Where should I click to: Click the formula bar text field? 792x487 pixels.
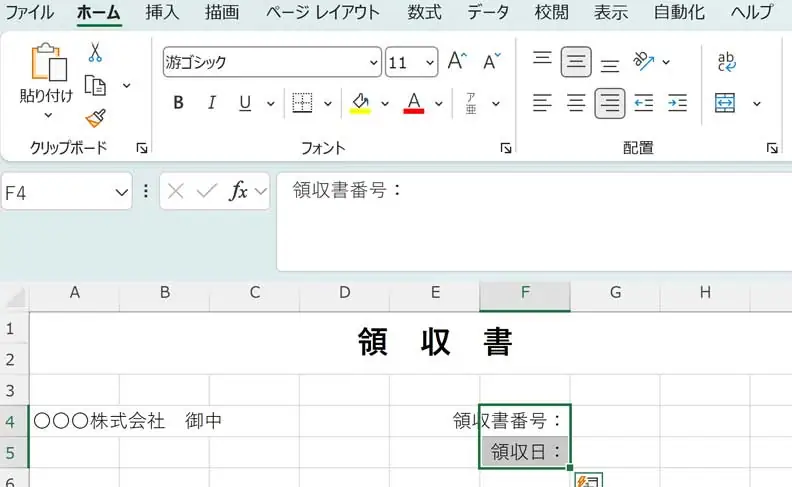(534, 222)
